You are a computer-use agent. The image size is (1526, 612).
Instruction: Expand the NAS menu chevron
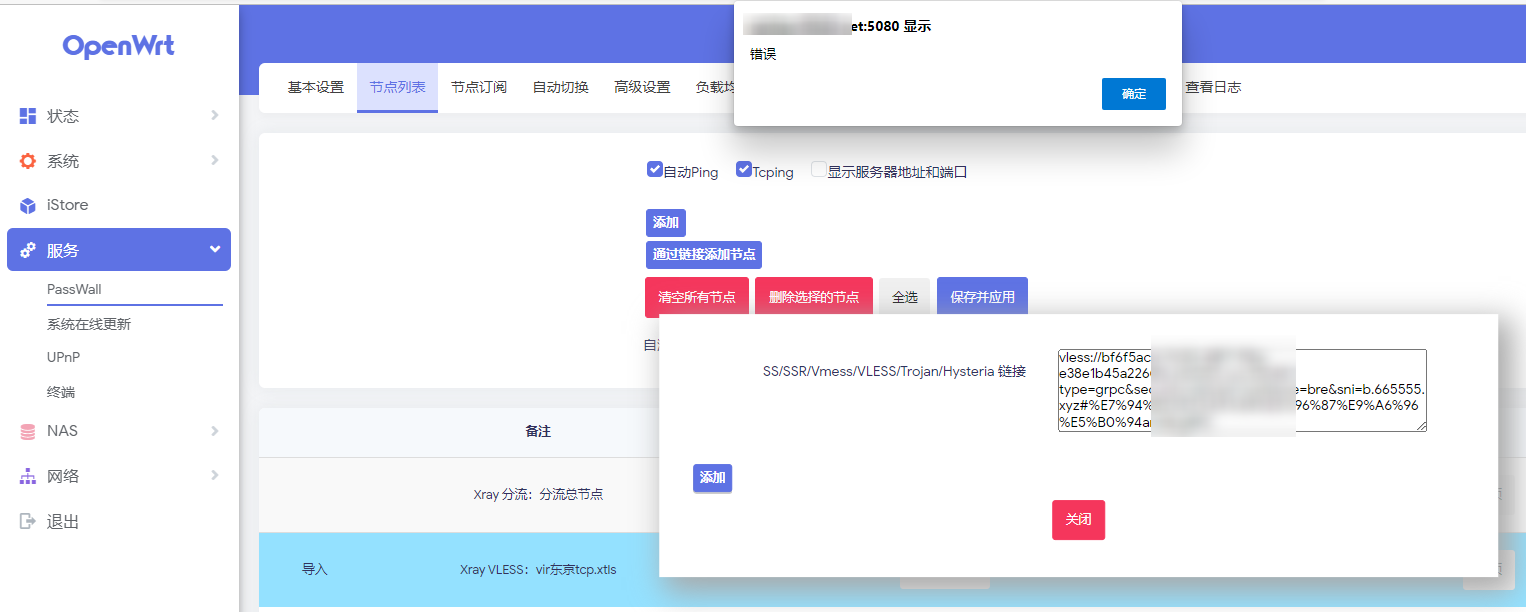pyautogui.click(x=214, y=431)
